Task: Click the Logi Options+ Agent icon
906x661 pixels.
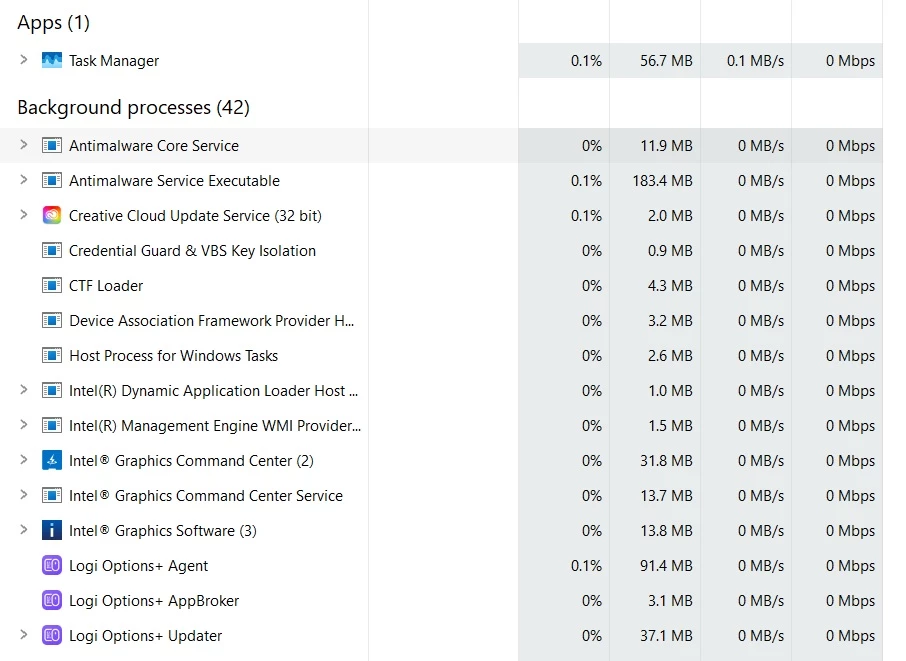Action: coord(51,566)
